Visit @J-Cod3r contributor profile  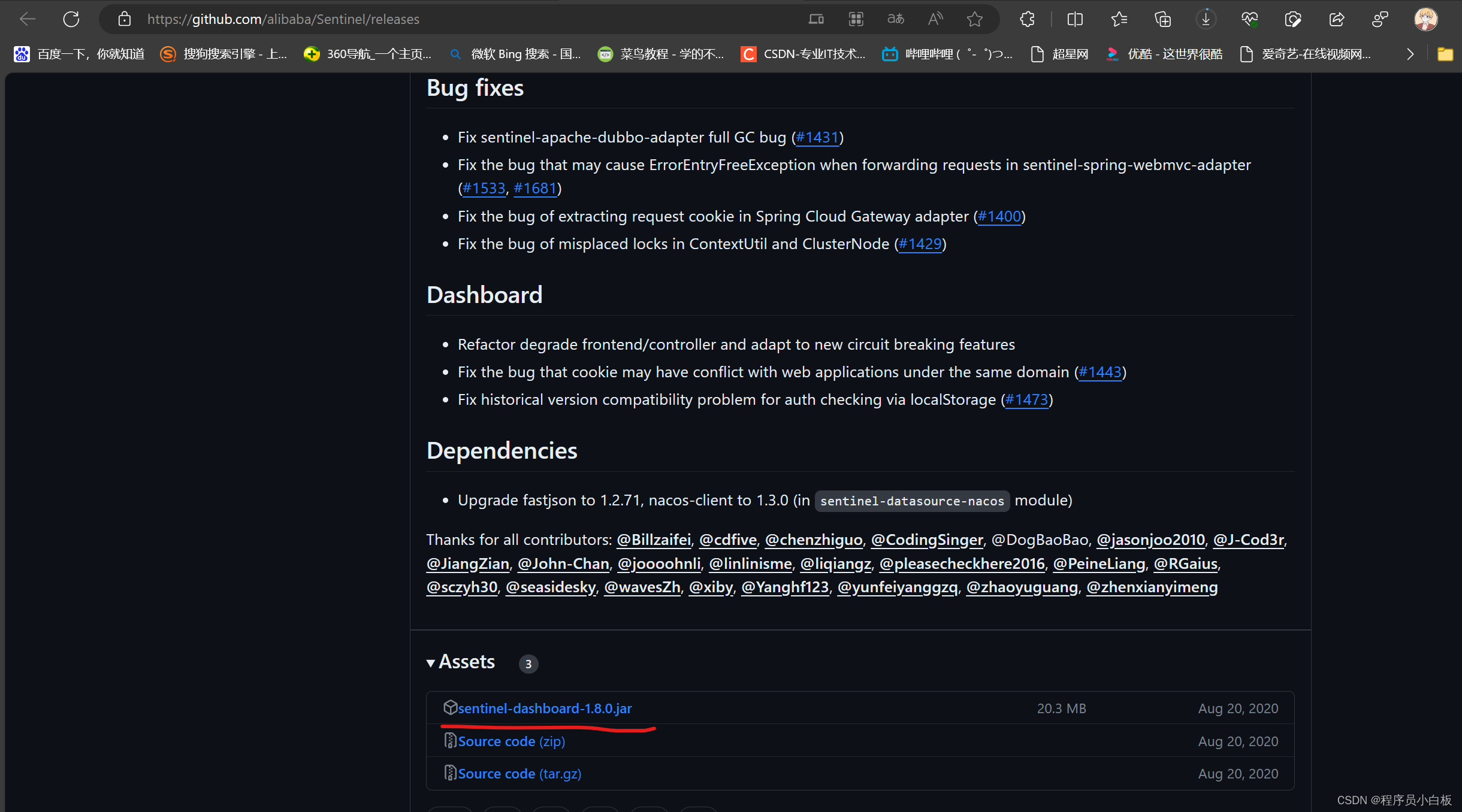click(1249, 540)
